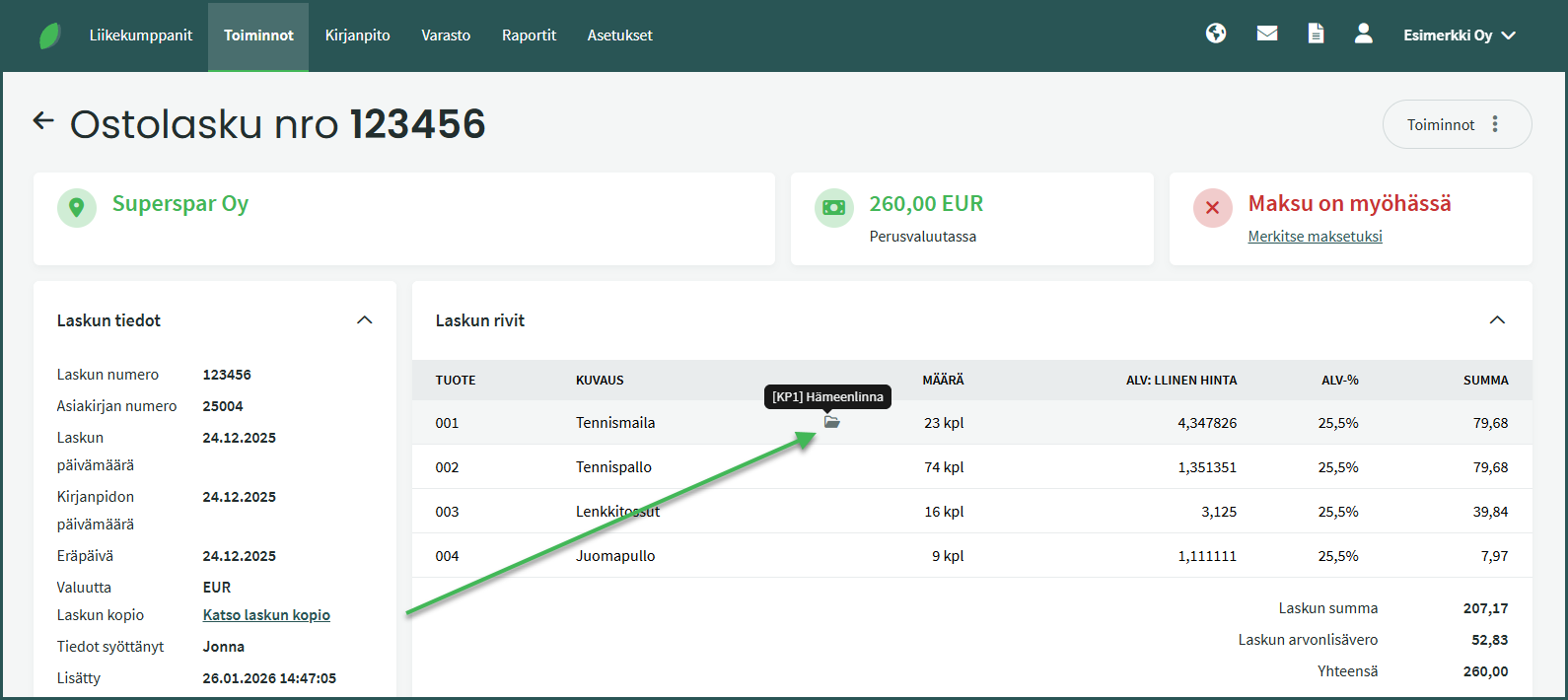The width and height of the screenshot is (1568, 700).
Task: Open the envelope messages icon
Action: click(x=1267, y=34)
